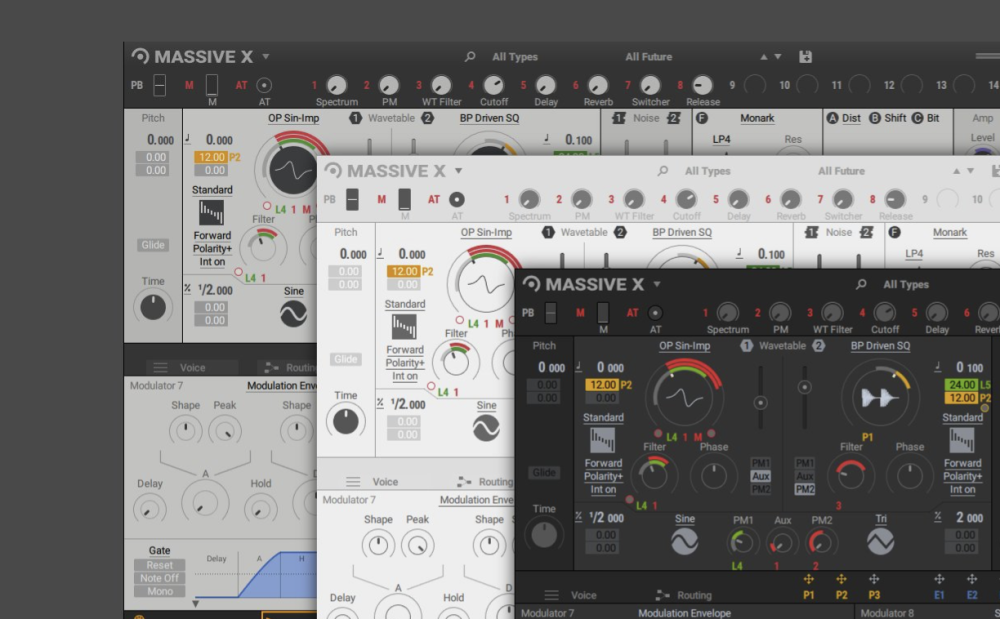Viewport: 1000px width, 619px height.
Task: Click the glide Time knob in light window
Action: 346,422
